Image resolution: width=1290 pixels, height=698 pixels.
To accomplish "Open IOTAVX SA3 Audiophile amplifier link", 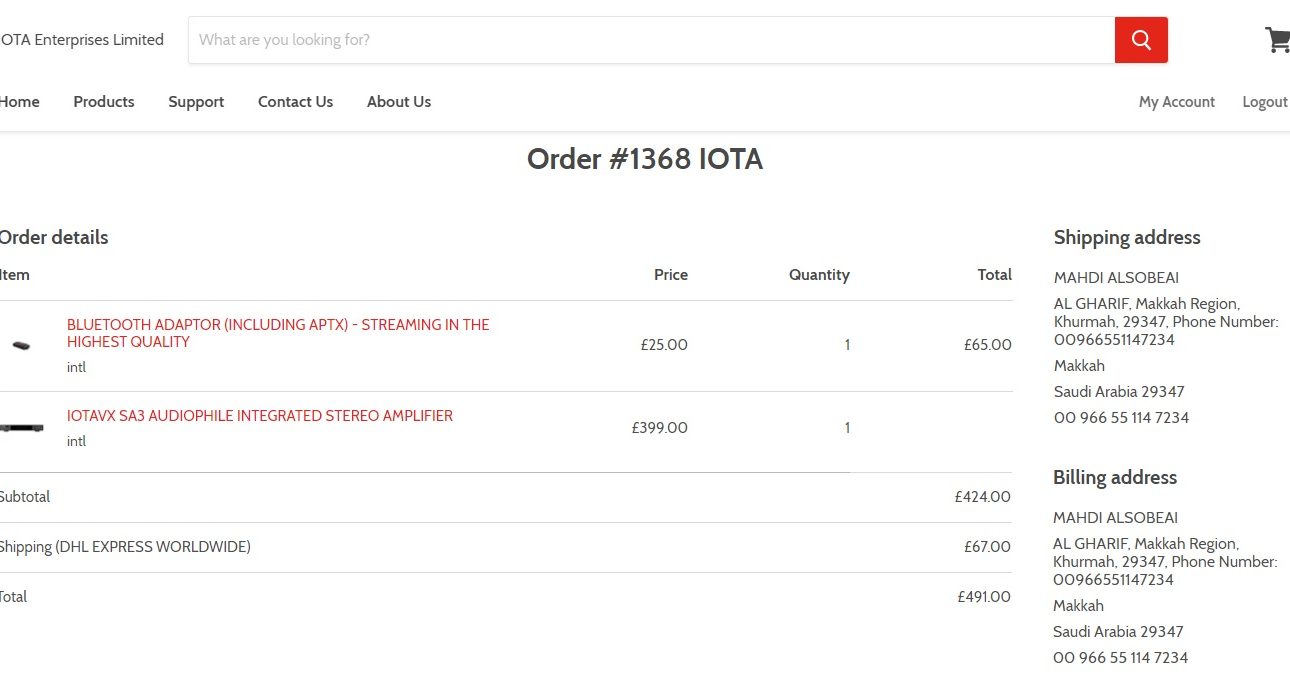I will [x=260, y=416].
